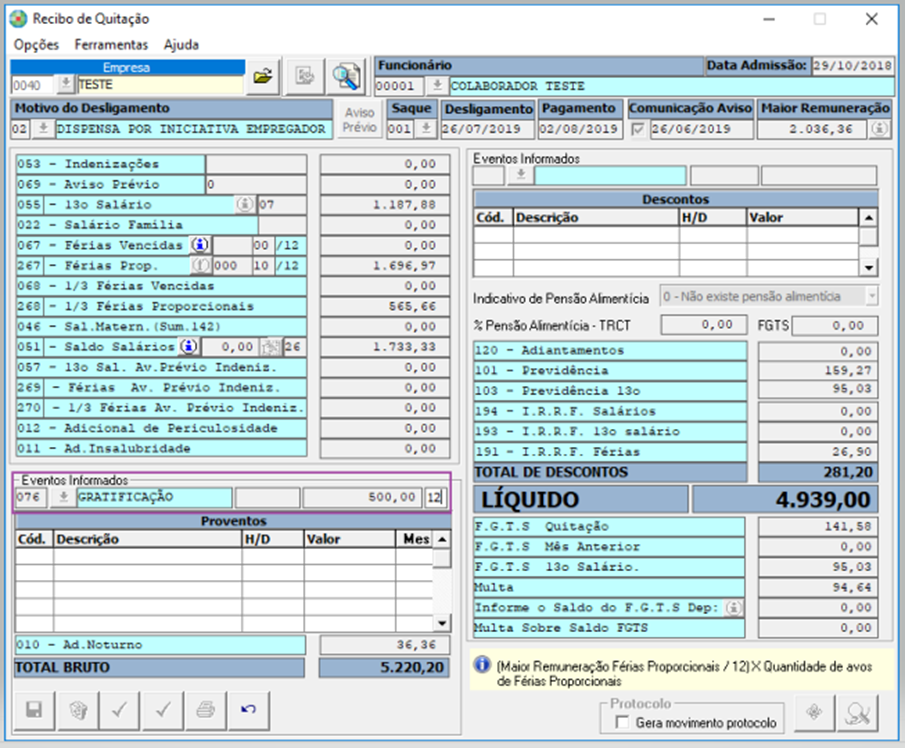Toggle Gera movimento protocolo checkbox
The image size is (905, 748).
click(622, 722)
